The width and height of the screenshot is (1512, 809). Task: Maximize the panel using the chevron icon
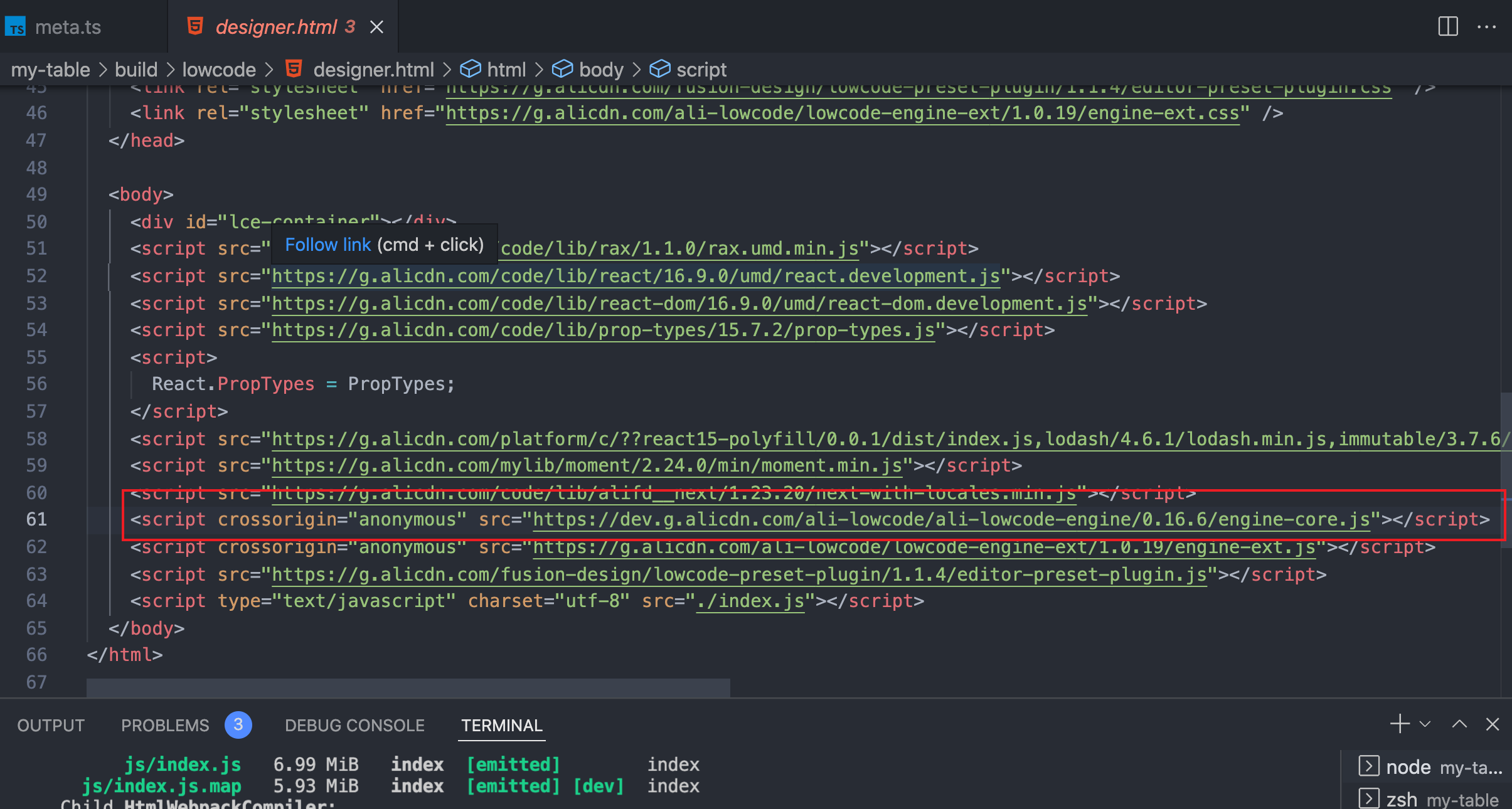tap(1460, 725)
